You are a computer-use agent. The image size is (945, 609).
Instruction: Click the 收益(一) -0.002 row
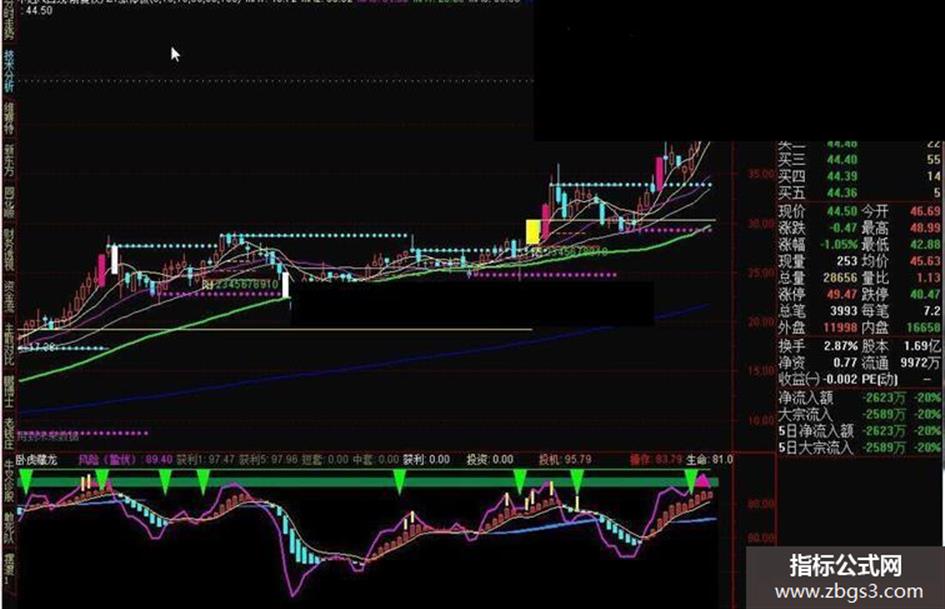817,379
